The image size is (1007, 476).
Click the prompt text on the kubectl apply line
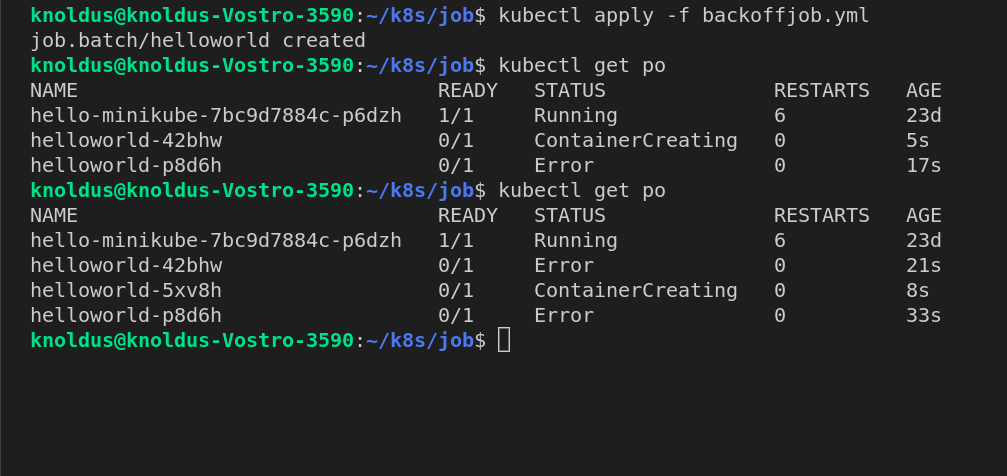(x=258, y=15)
